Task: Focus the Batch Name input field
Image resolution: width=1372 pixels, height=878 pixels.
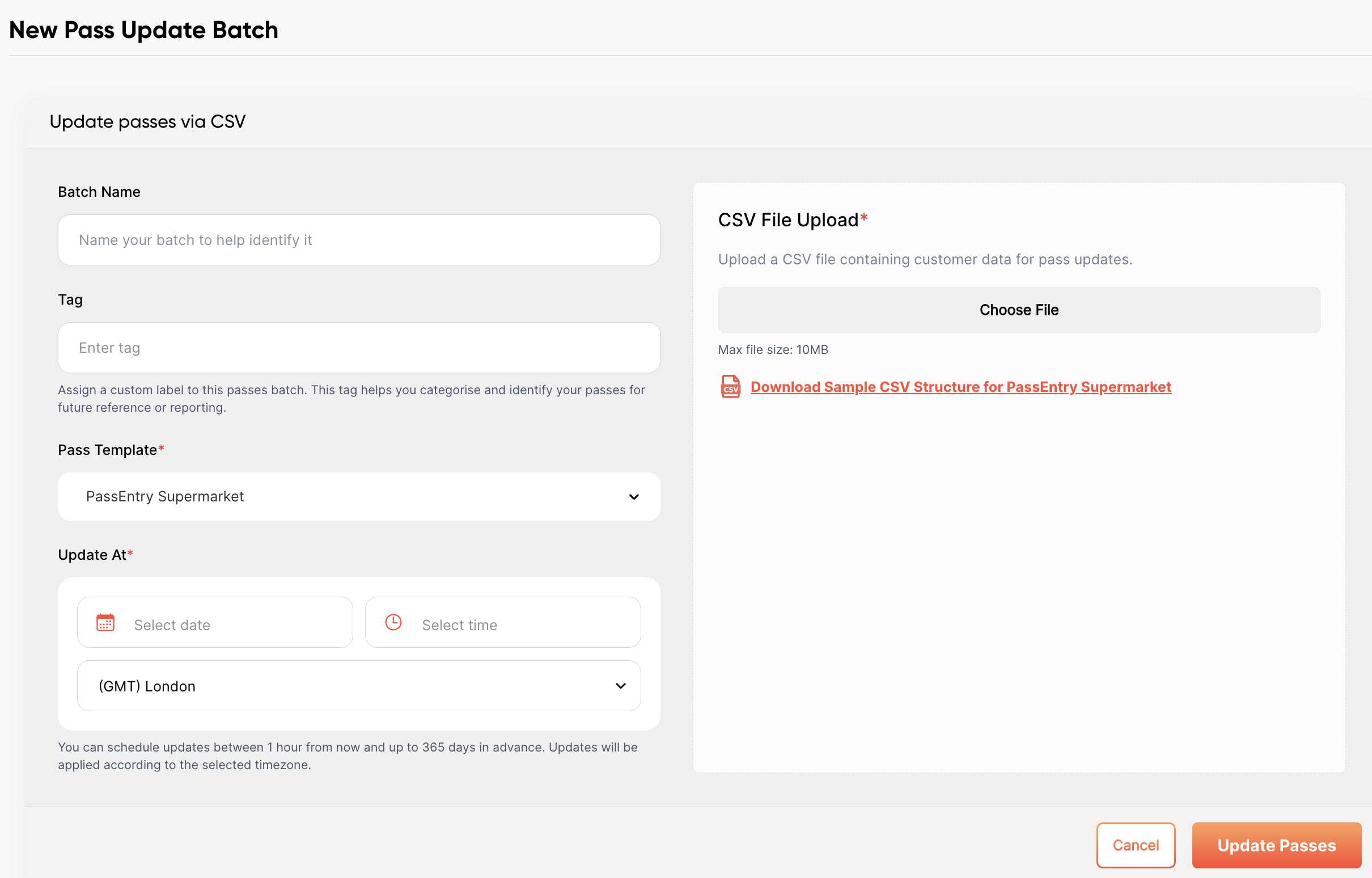Action: tap(358, 240)
